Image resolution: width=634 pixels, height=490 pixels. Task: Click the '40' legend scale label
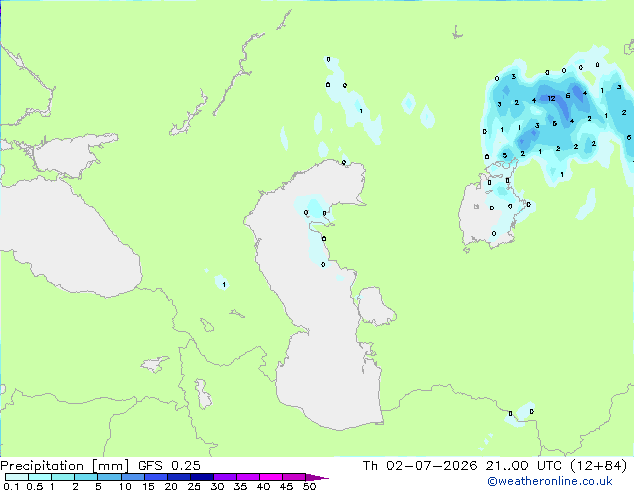tap(263, 486)
